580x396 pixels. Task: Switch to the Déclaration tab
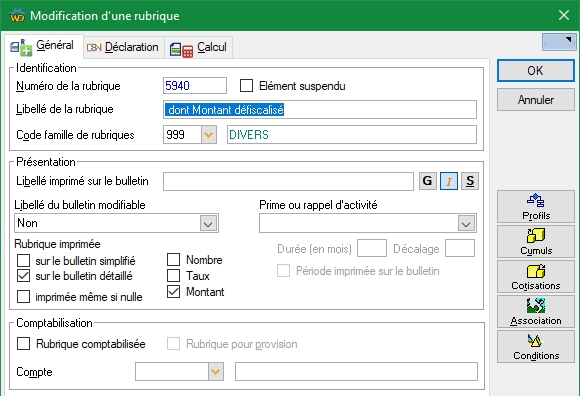(124, 47)
